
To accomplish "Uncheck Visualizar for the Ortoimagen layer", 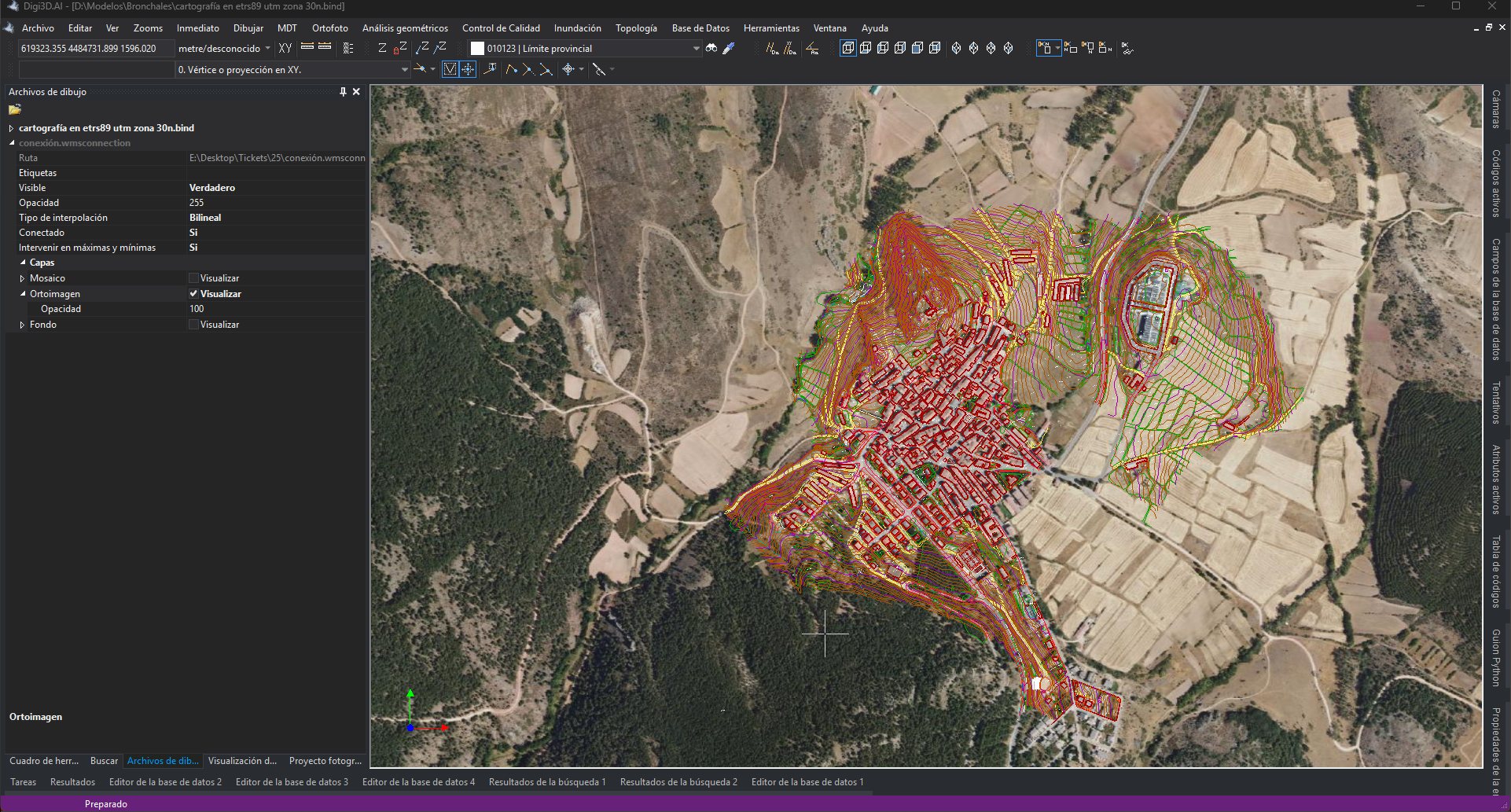I will pos(193,294).
